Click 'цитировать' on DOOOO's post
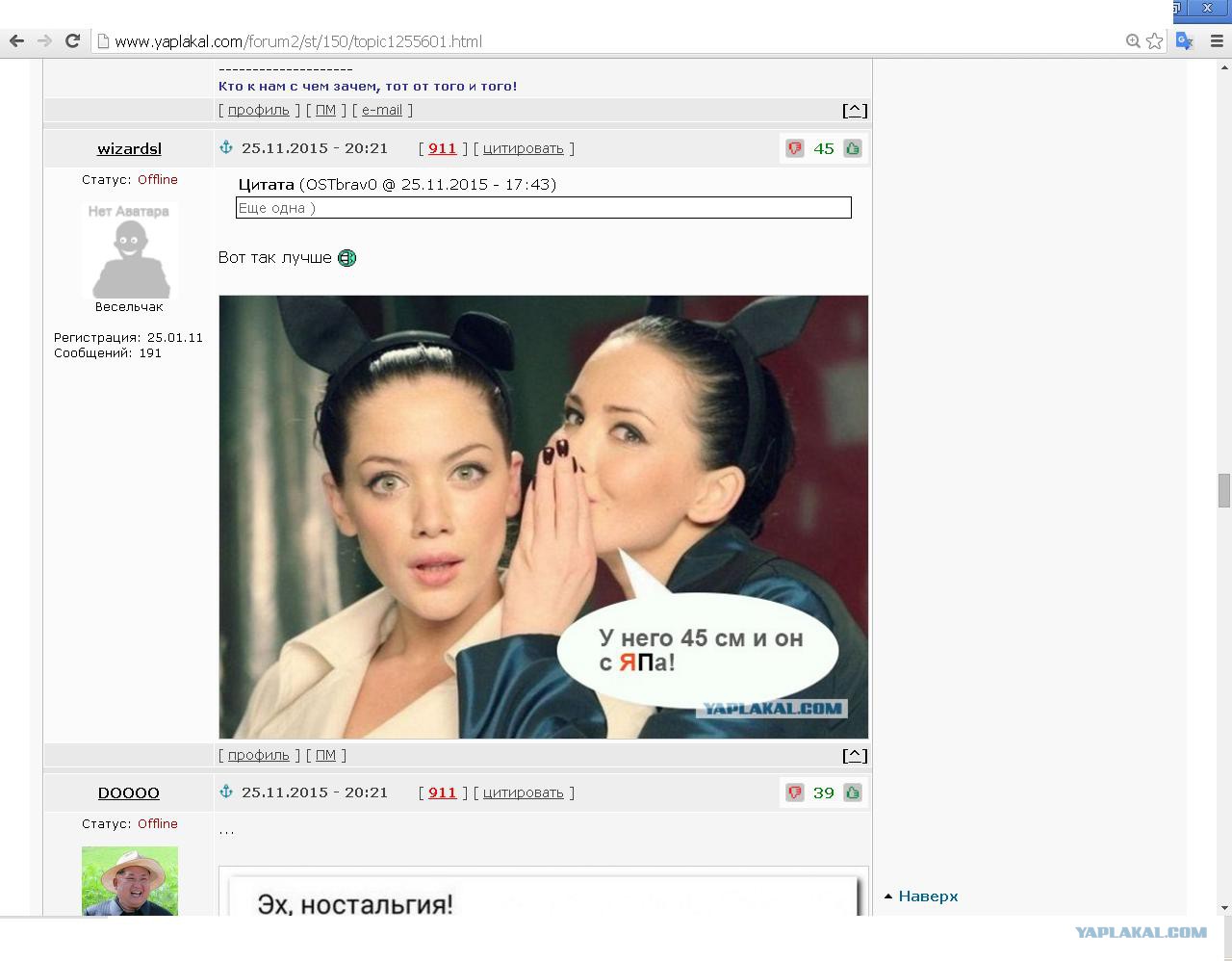Screen dimensions: 1232x961 tap(523, 792)
